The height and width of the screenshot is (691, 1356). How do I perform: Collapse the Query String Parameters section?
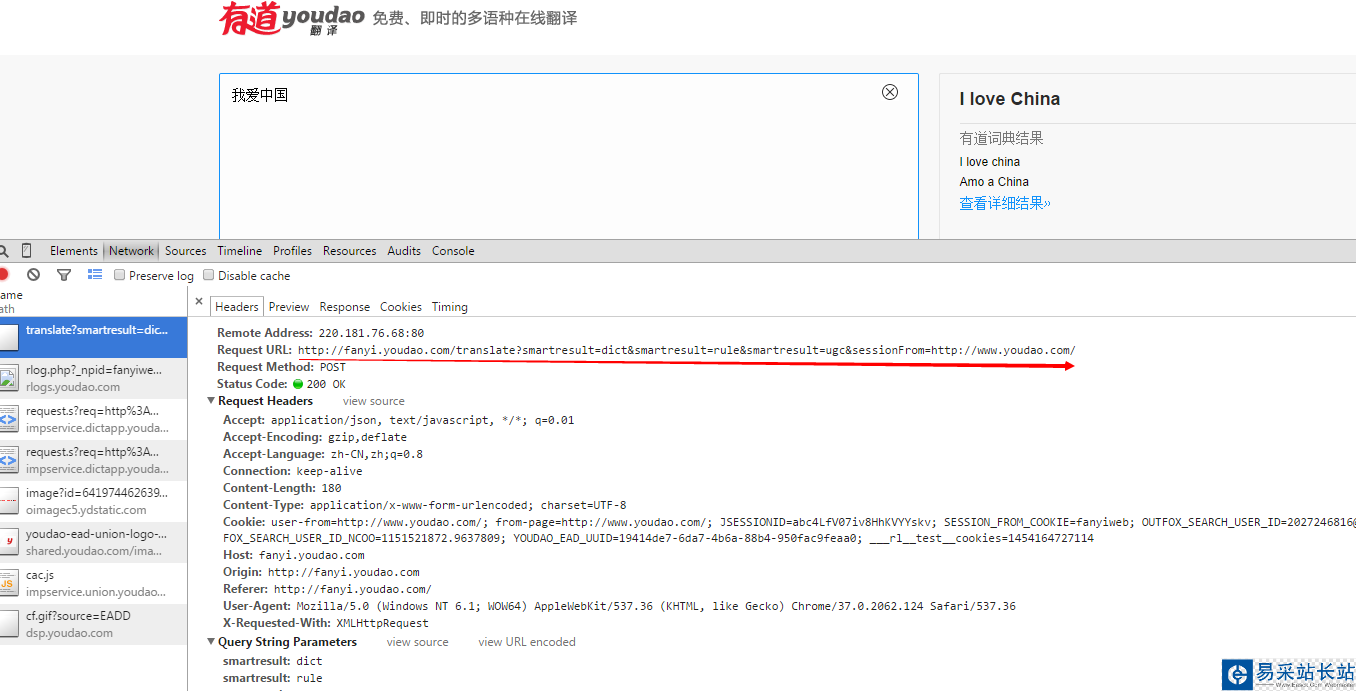[x=211, y=642]
